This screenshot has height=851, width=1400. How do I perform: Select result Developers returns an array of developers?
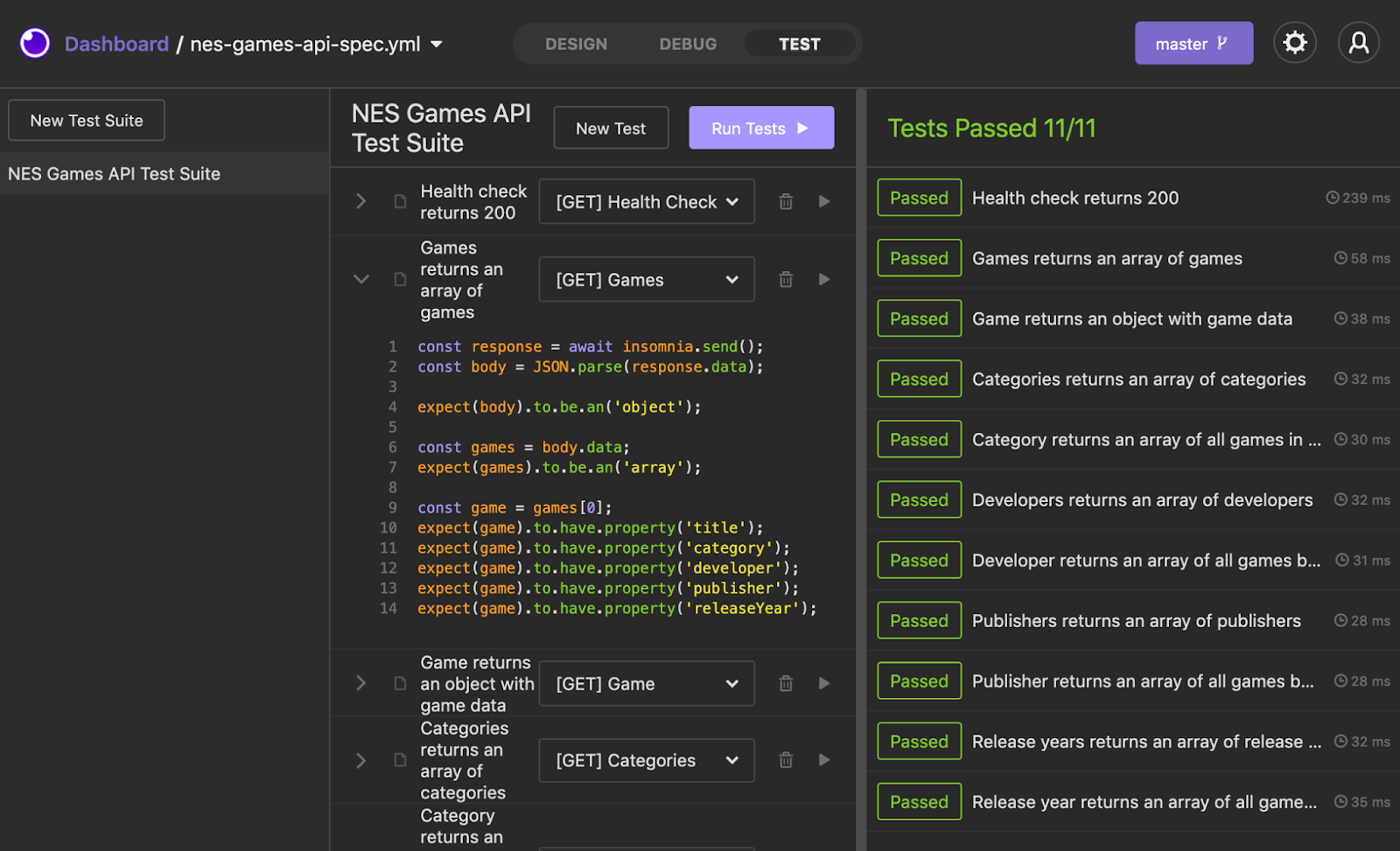click(x=1142, y=499)
